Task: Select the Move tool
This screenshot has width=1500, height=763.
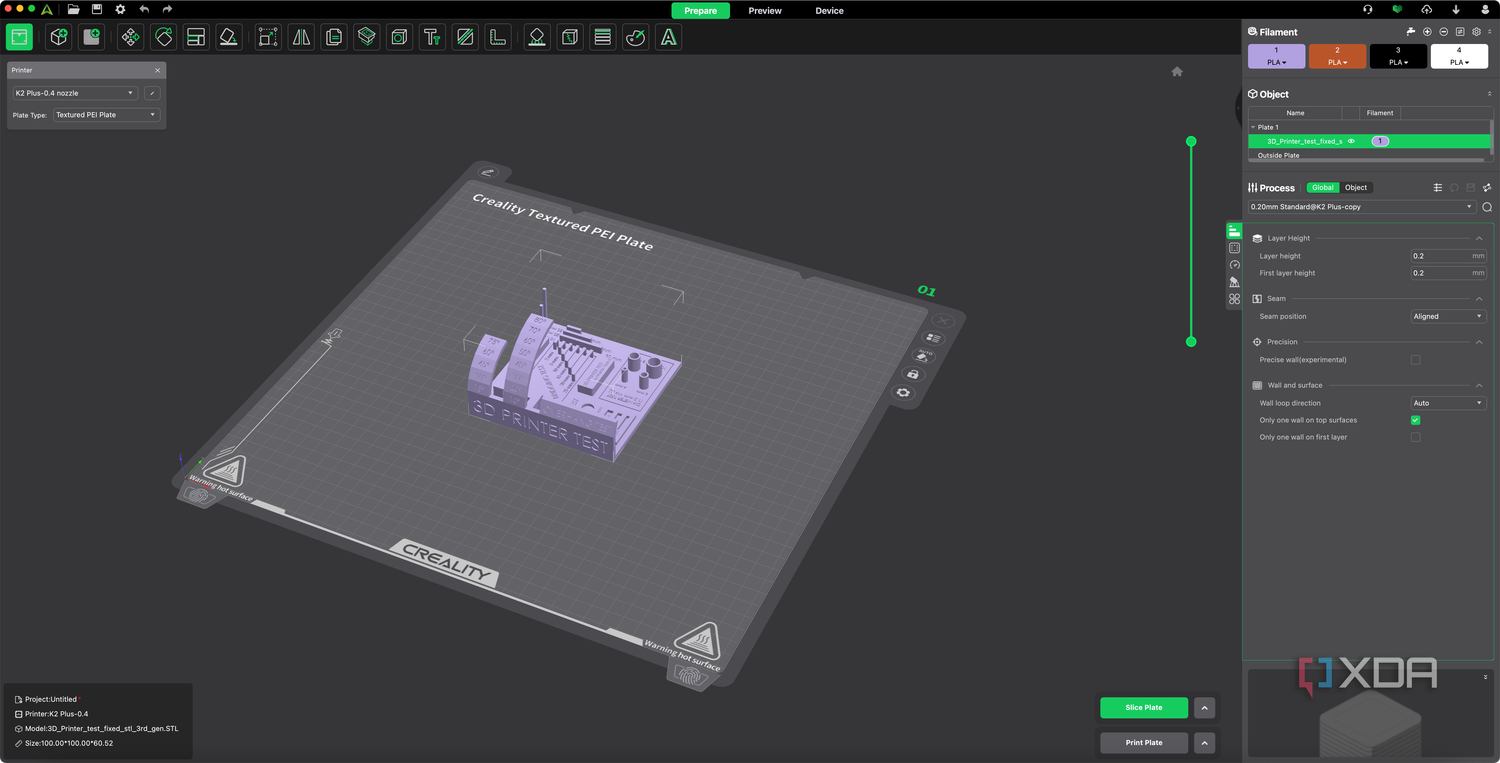Action: tap(130, 37)
